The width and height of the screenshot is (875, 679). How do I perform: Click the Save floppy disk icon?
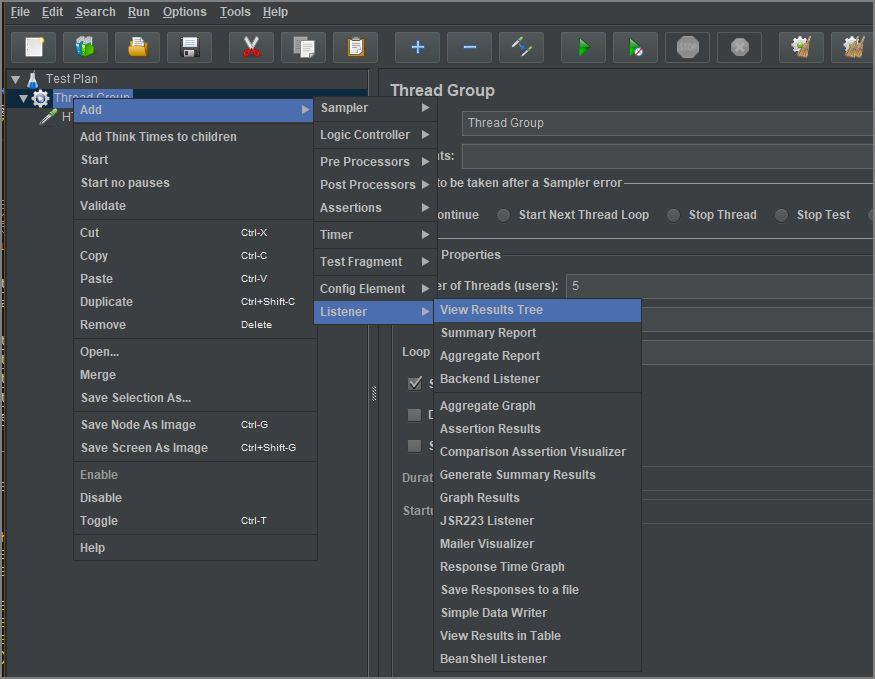(189, 47)
